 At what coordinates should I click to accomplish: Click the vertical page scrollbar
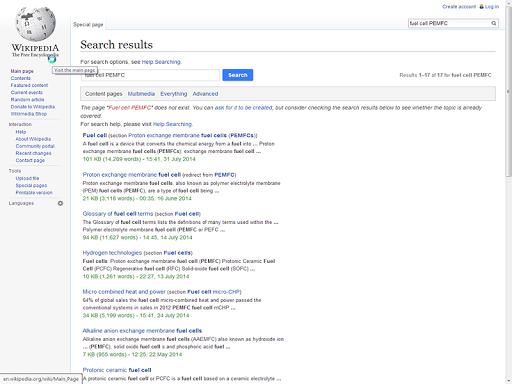coord(508,192)
